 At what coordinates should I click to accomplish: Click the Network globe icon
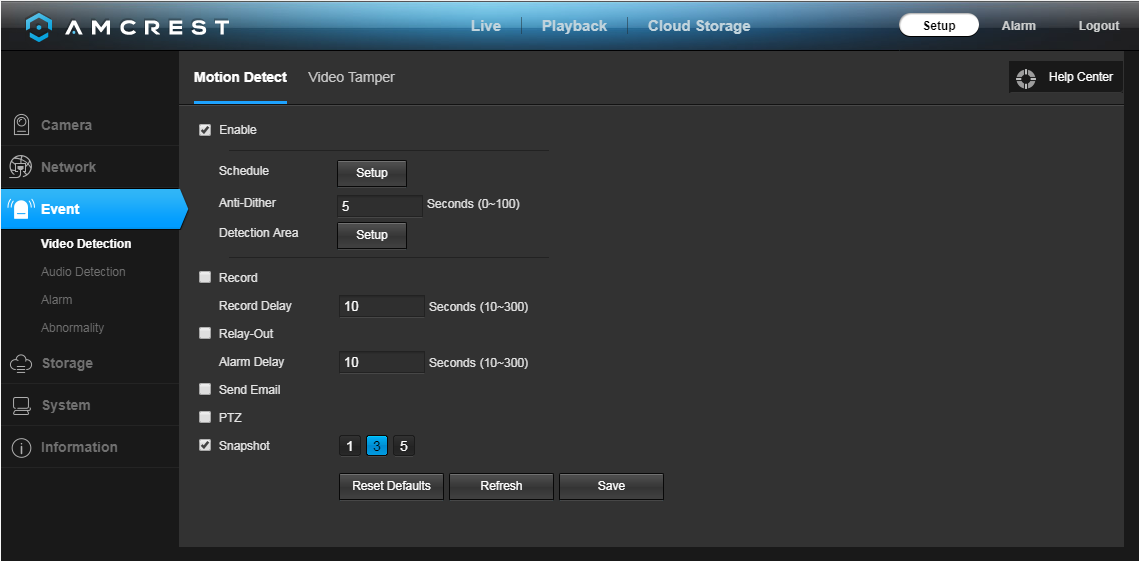point(21,167)
